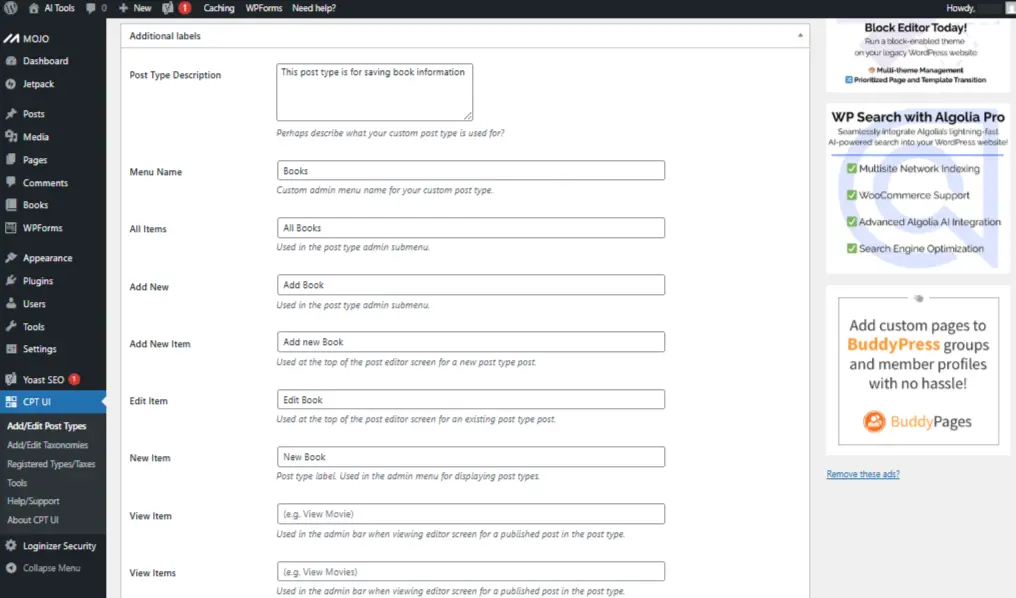Open Dashboard from the sidebar
The image size is (1016, 598).
pyautogui.click(x=45, y=61)
